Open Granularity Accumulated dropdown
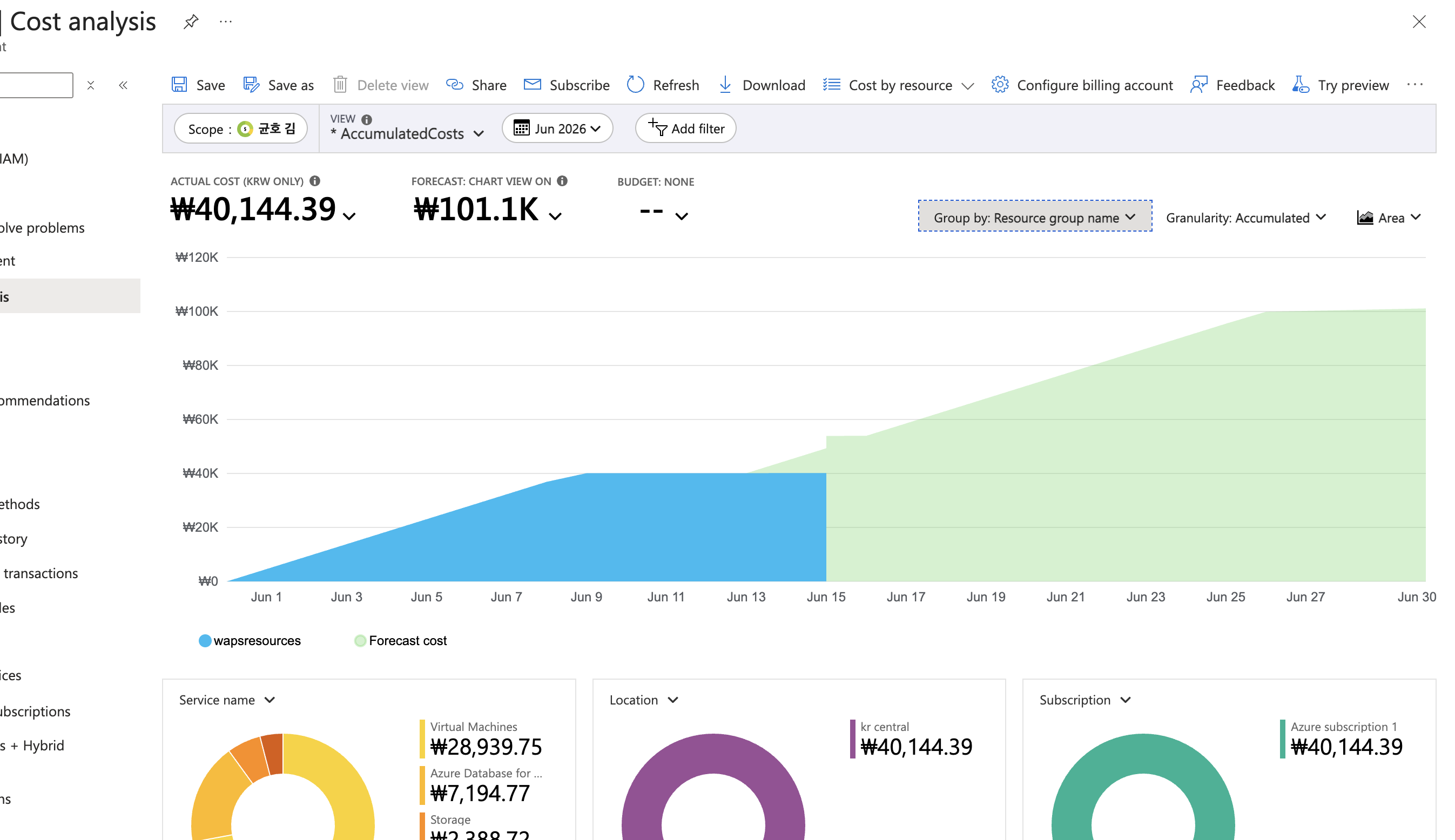Image resolution: width=1455 pixels, height=840 pixels. click(1246, 218)
